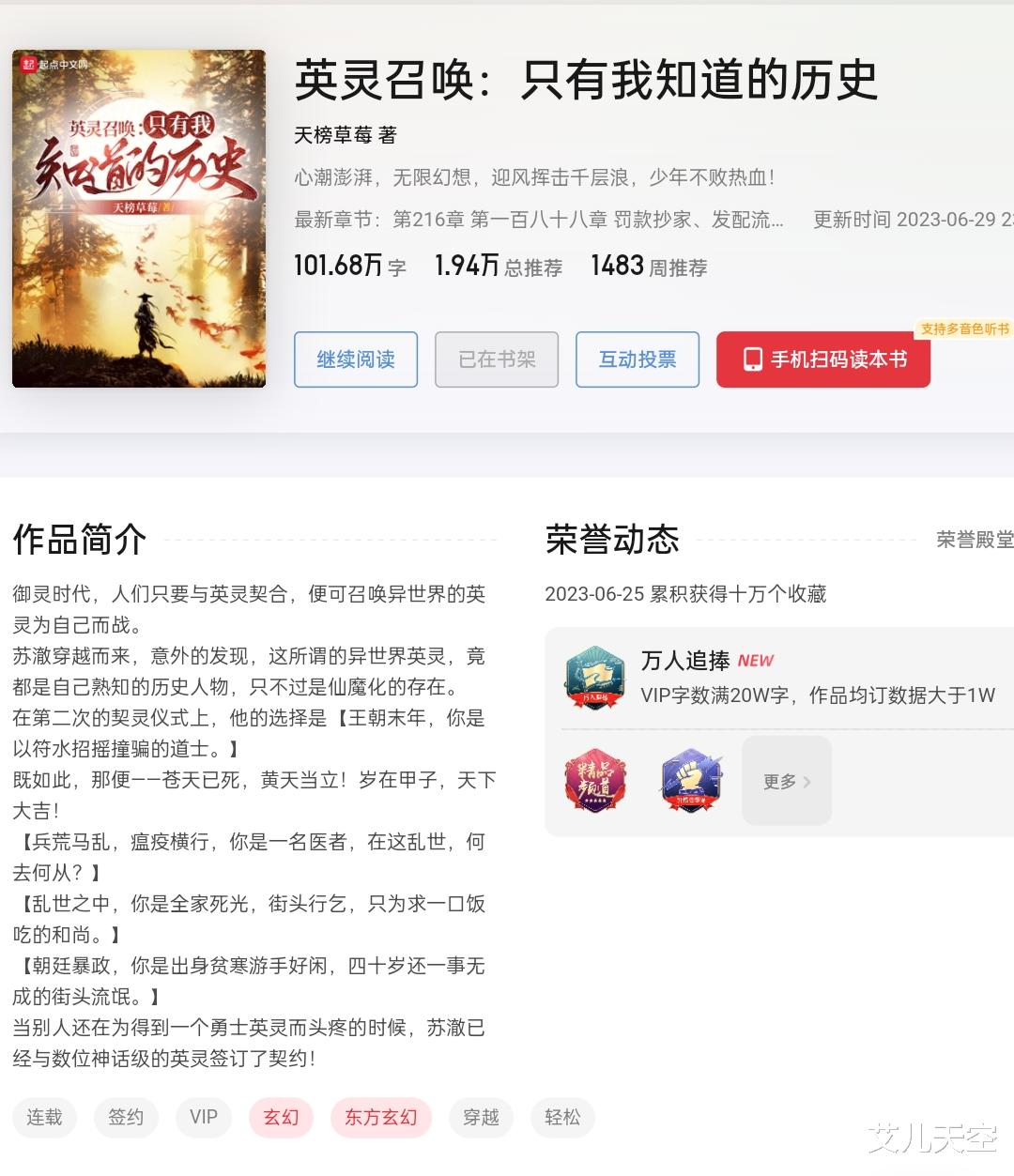Open 手机扫码读本书 red button
The image size is (1014, 1176).
click(823, 359)
